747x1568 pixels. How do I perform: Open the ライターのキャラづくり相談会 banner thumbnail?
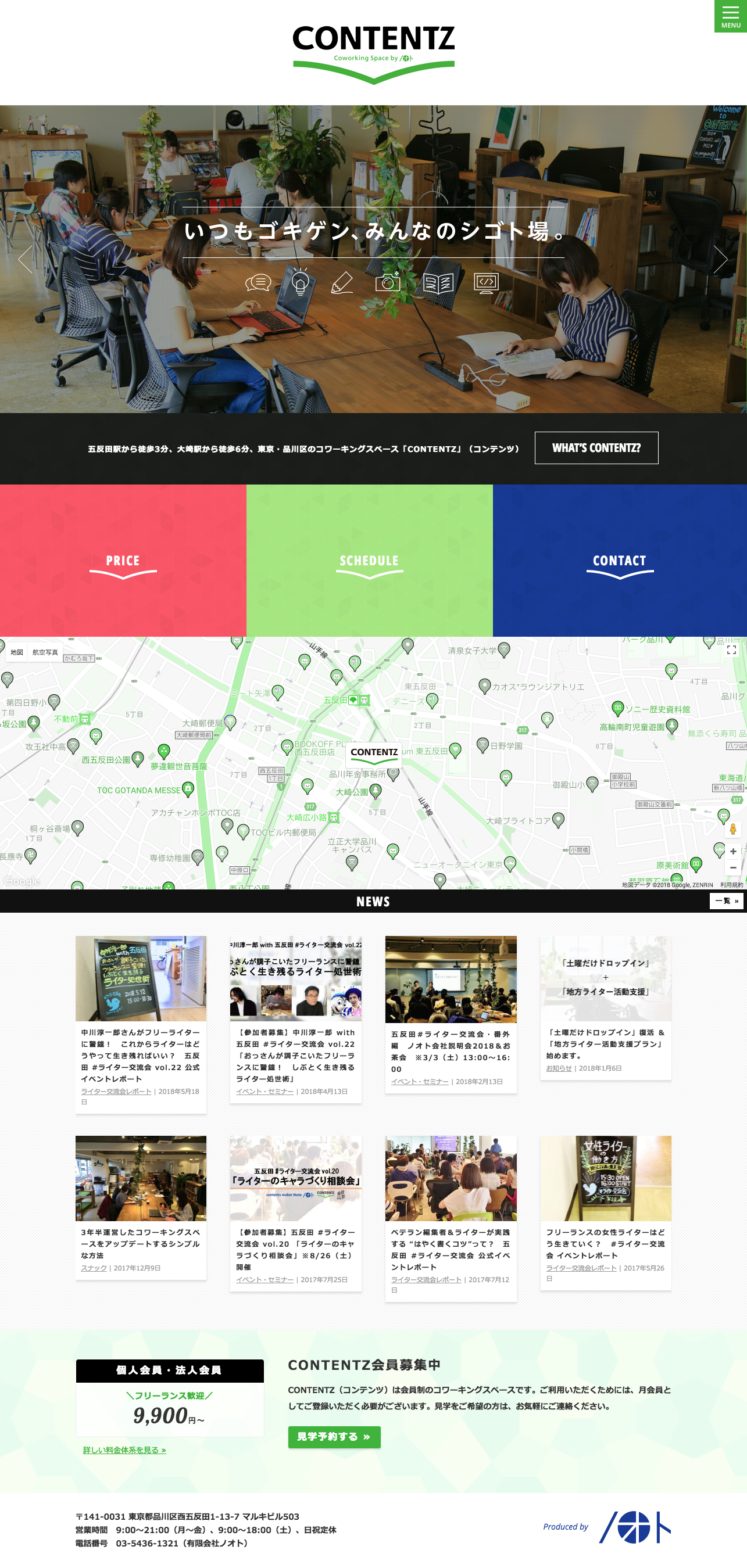[295, 1178]
